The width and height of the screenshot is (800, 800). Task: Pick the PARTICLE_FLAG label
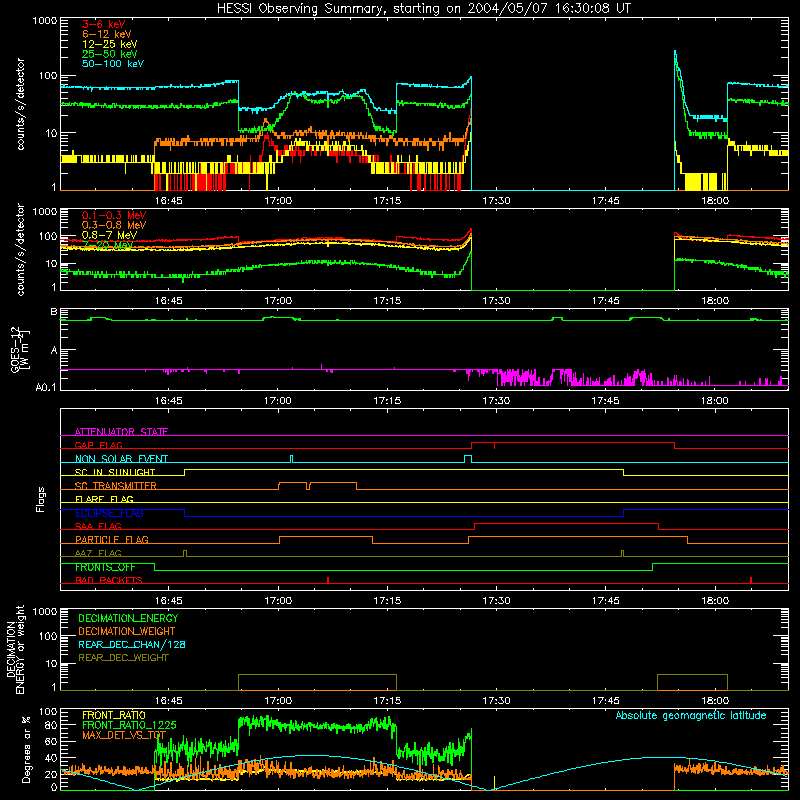(112, 540)
